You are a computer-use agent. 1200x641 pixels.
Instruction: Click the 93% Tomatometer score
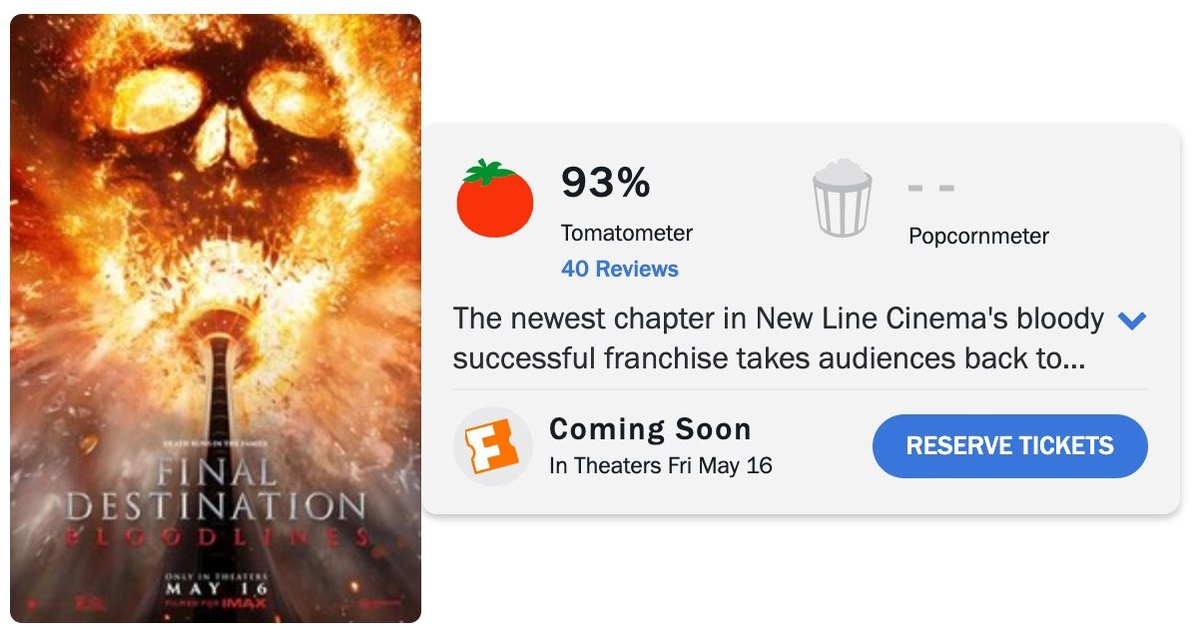(605, 182)
